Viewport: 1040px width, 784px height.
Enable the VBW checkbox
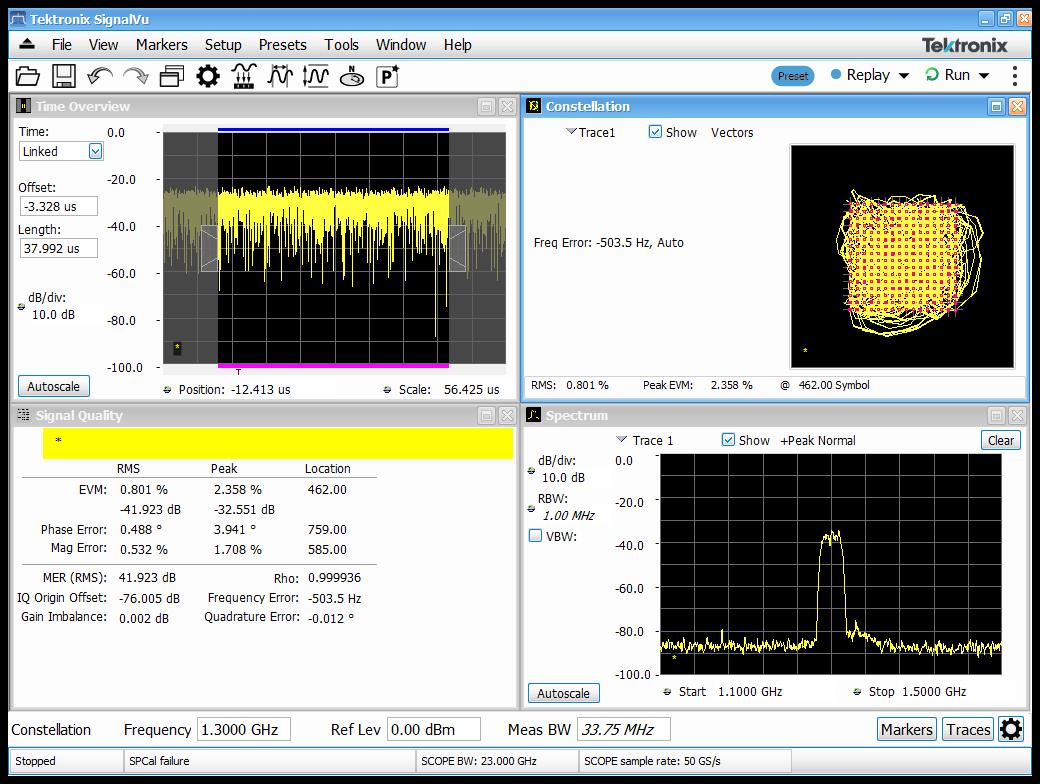point(535,535)
